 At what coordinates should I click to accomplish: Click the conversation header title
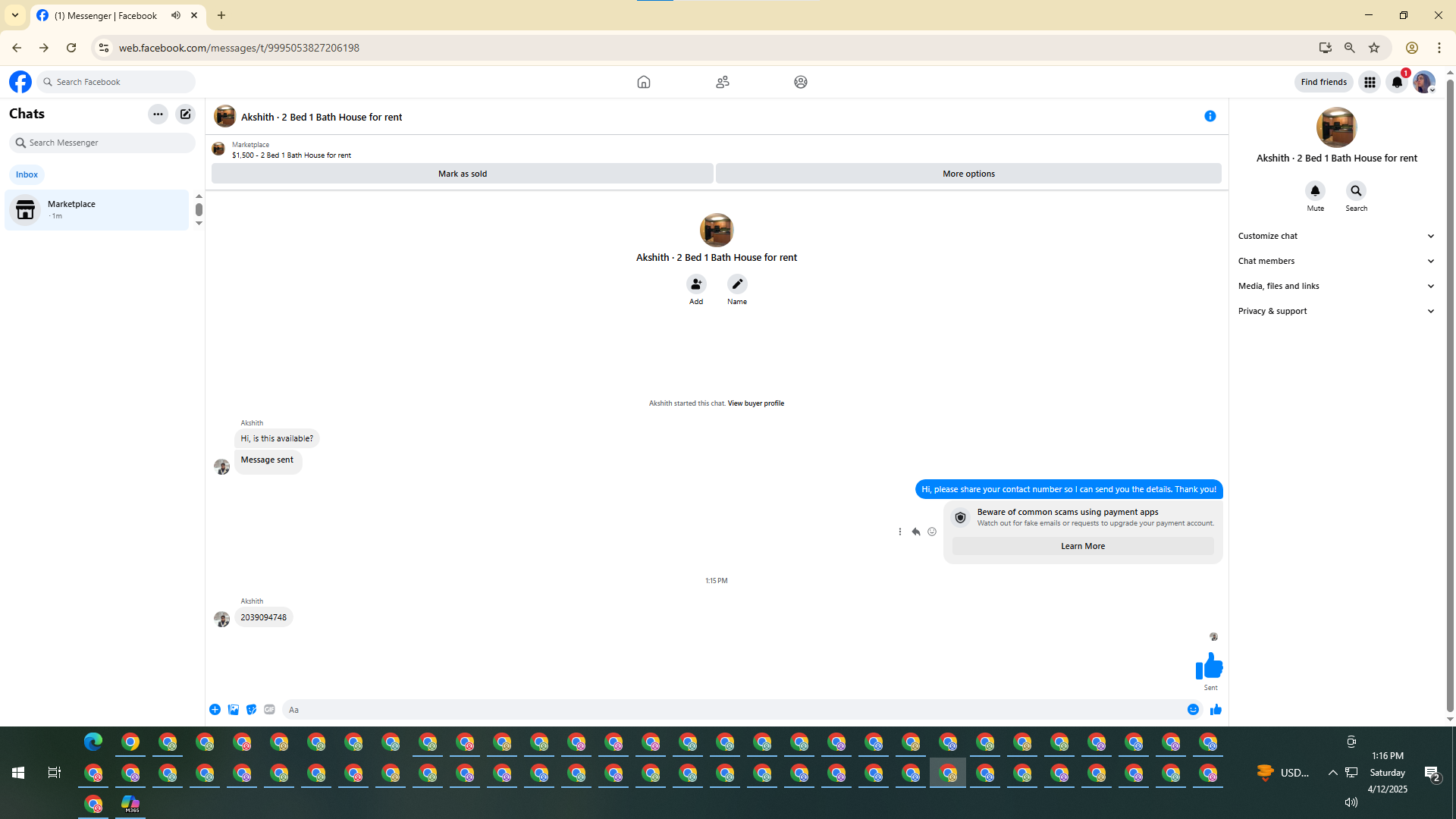tap(322, 117)
